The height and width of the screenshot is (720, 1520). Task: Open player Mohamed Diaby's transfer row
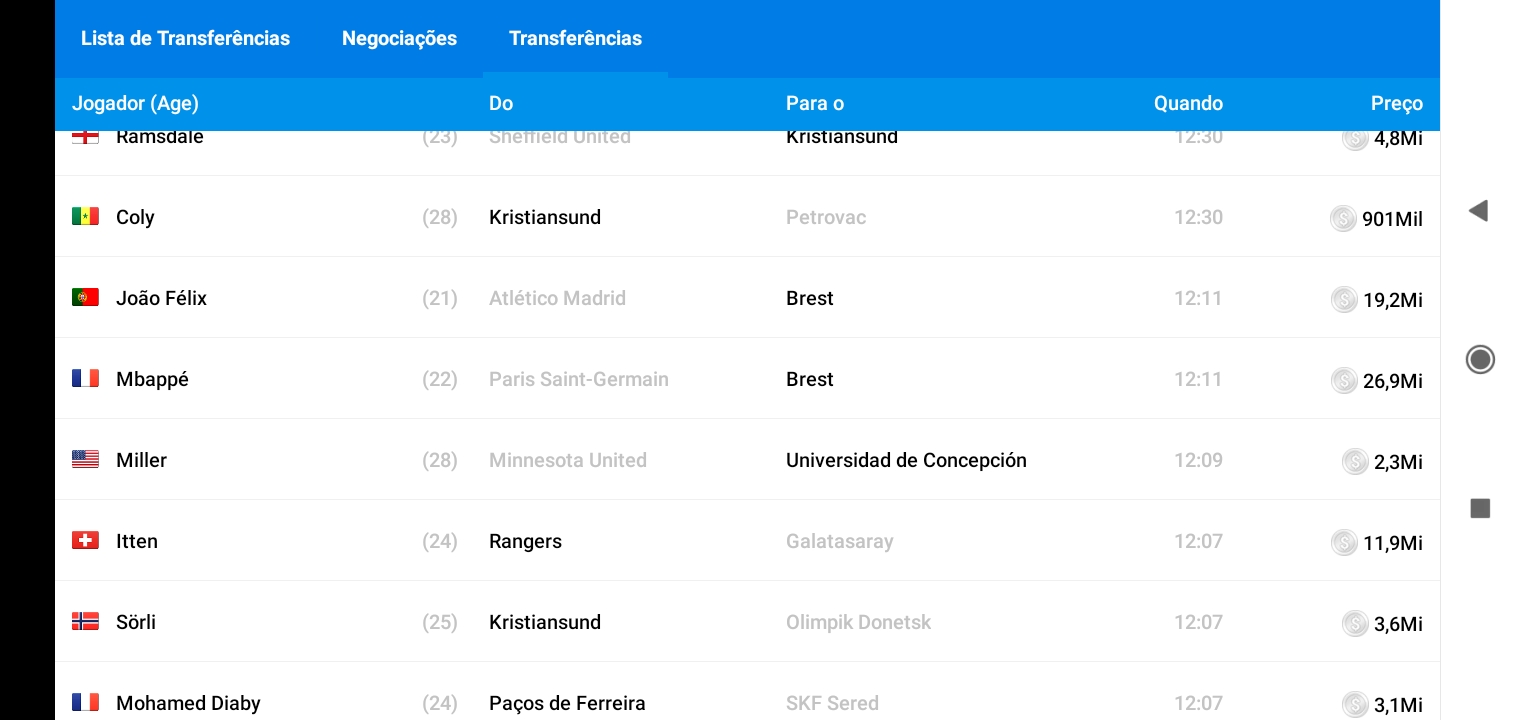[188, 703]
